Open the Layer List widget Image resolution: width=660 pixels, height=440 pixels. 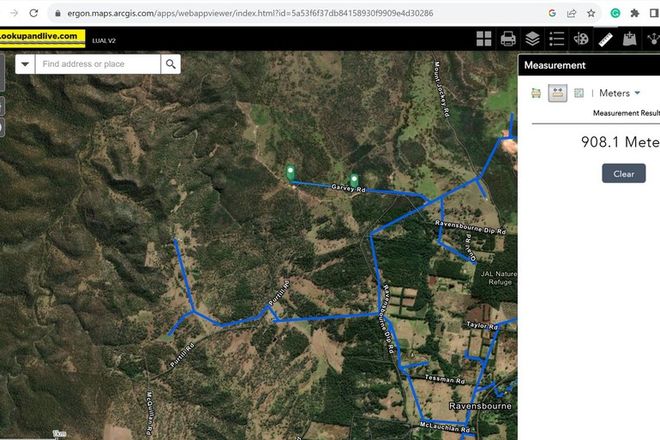point(532,39)
